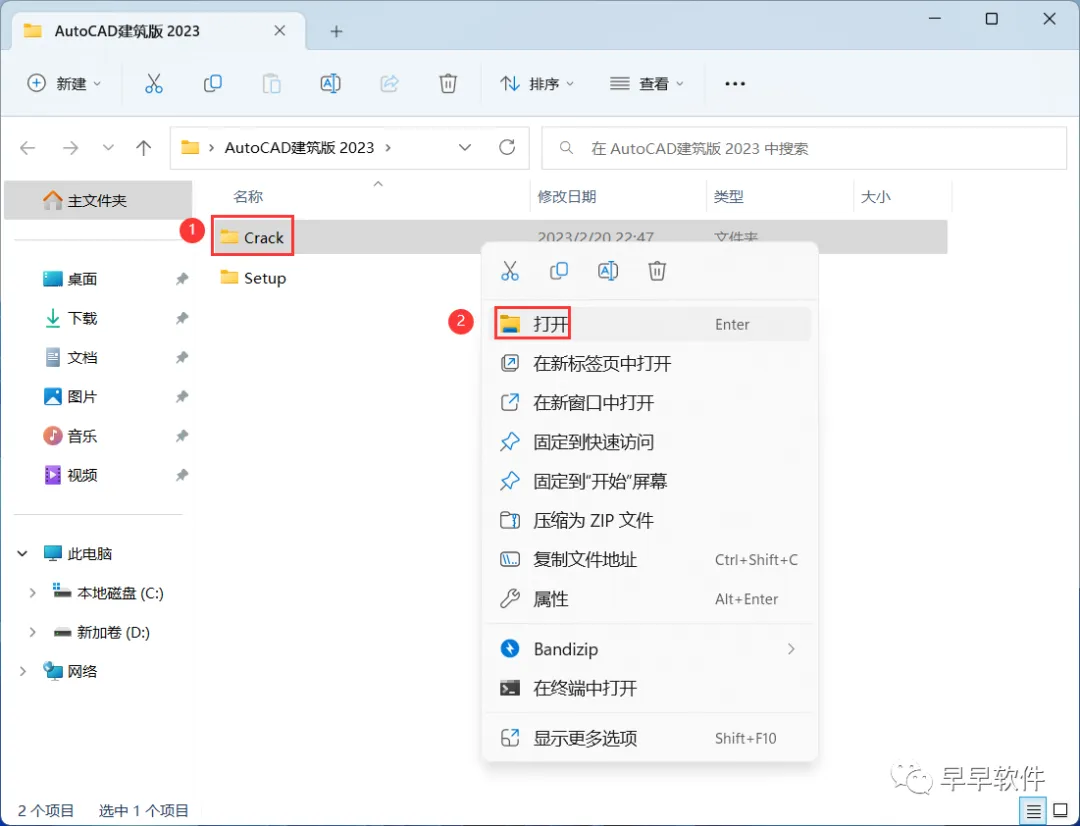Screen dimensions: 1080x826
Task: Open the Bandizip submenu
Action: [650, 649]
